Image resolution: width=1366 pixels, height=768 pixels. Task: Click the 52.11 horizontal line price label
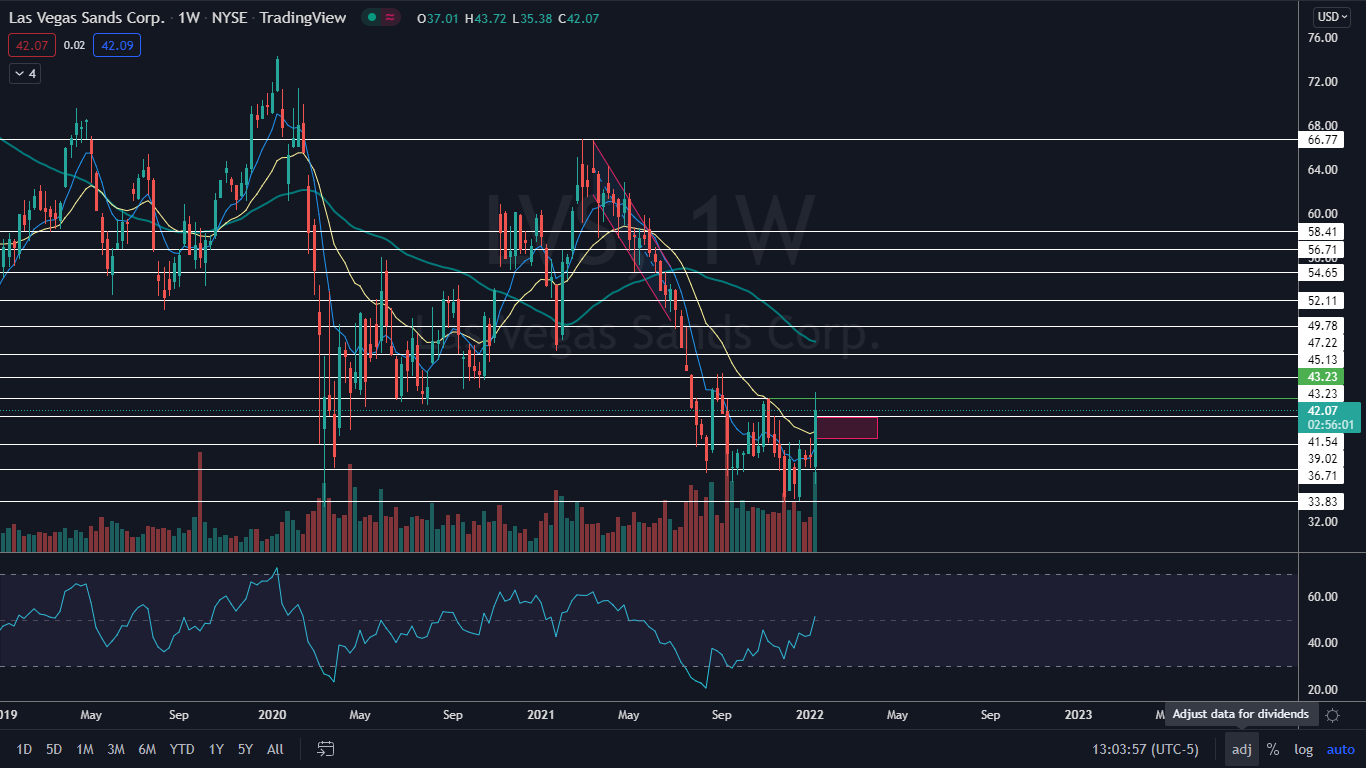pos(1322,301)
